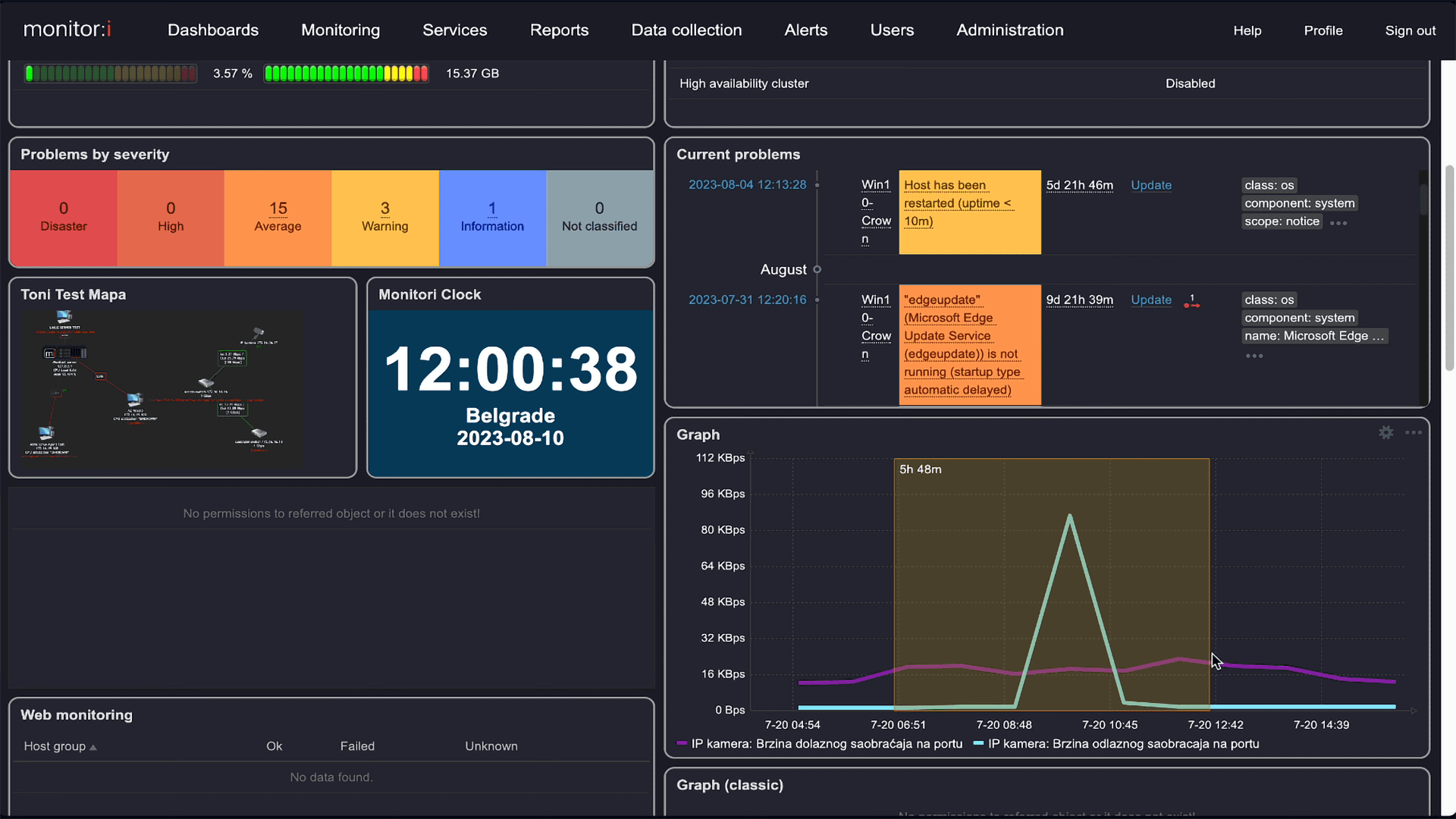The height and width of the screenshot is (819, 1456).
Task: Toggle dolaznog saobraćaja legend entry
Action: [x=819, y=744]
